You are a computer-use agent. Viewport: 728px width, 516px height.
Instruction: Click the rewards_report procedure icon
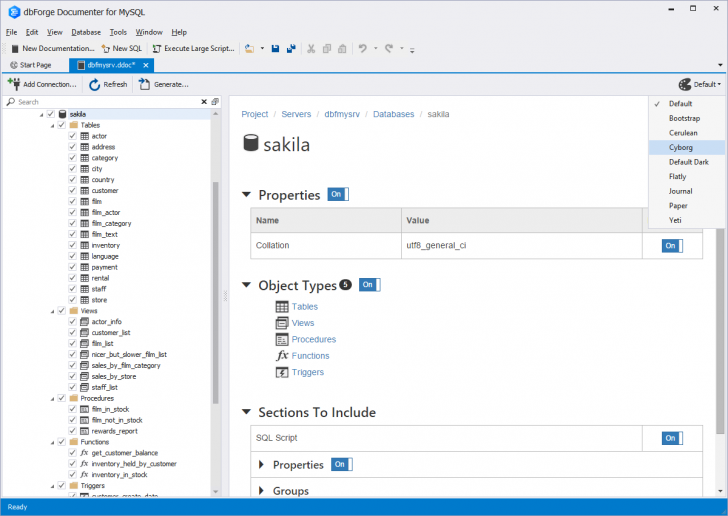pos(84,431)
